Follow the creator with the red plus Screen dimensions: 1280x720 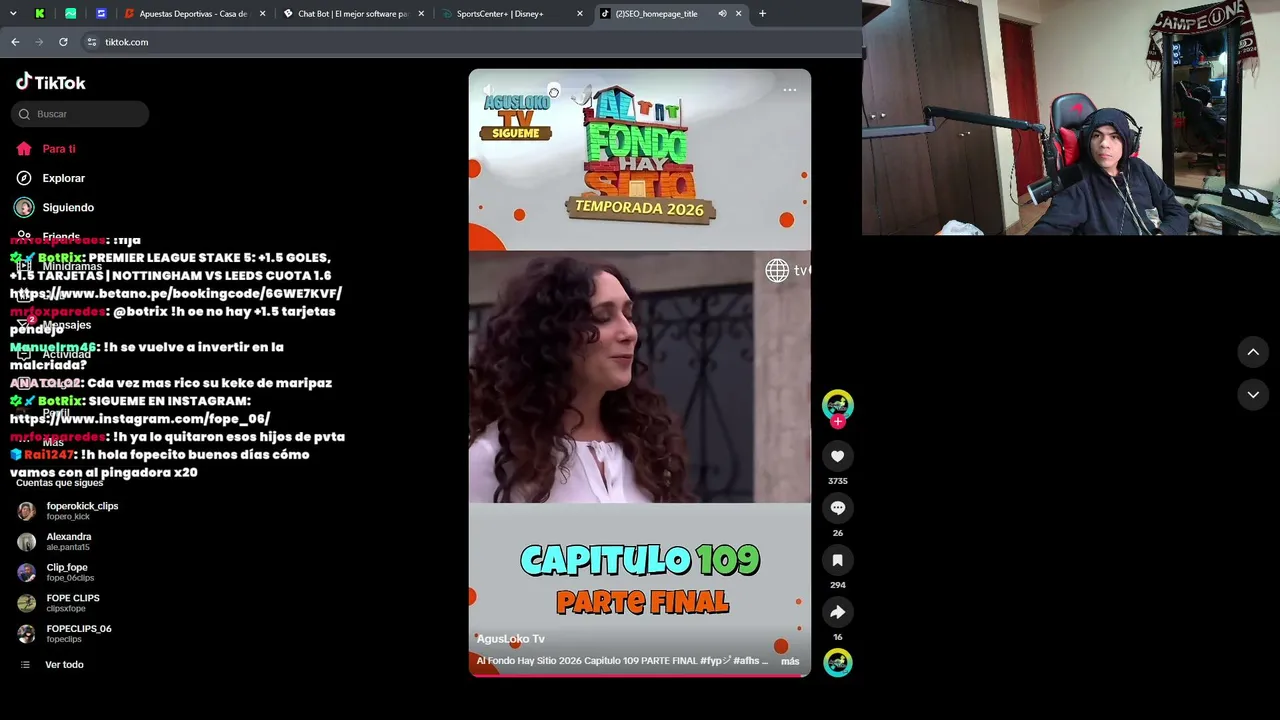838,422
